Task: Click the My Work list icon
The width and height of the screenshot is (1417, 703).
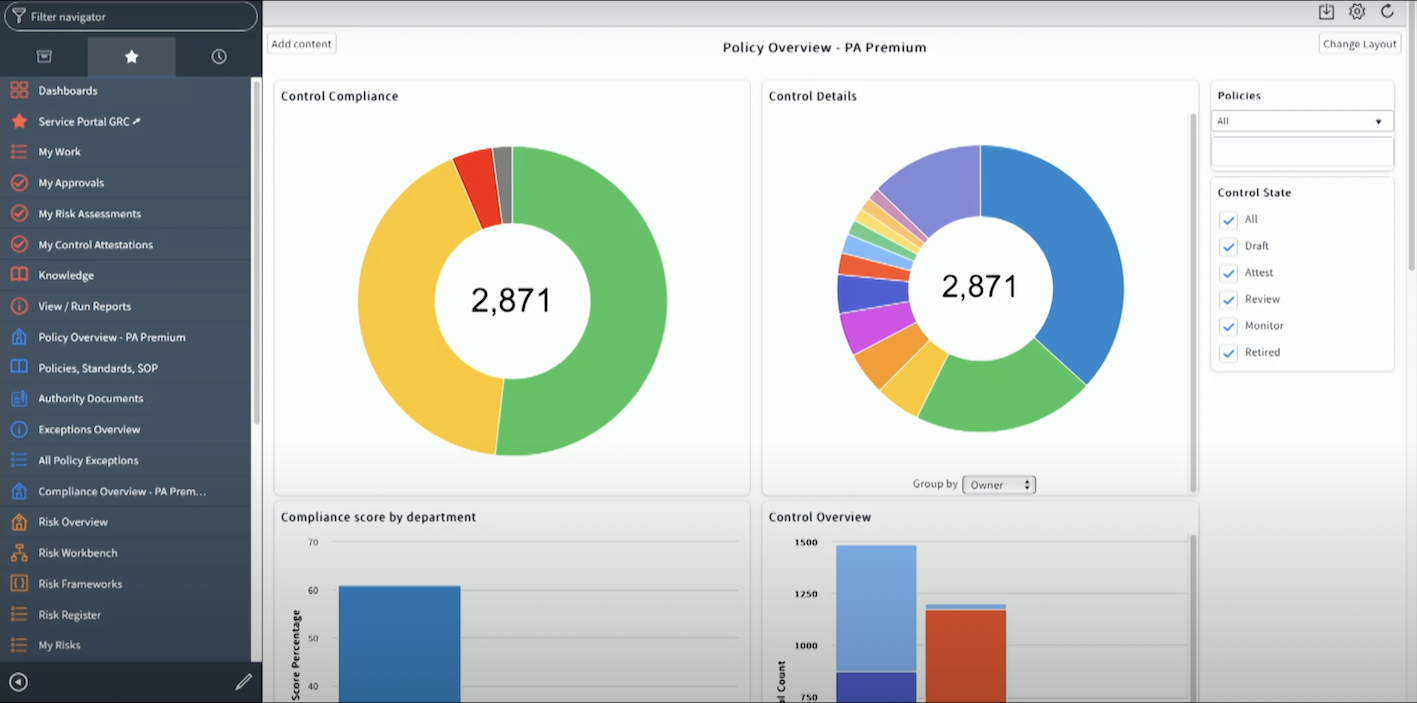Action: [x=19, y=152]
